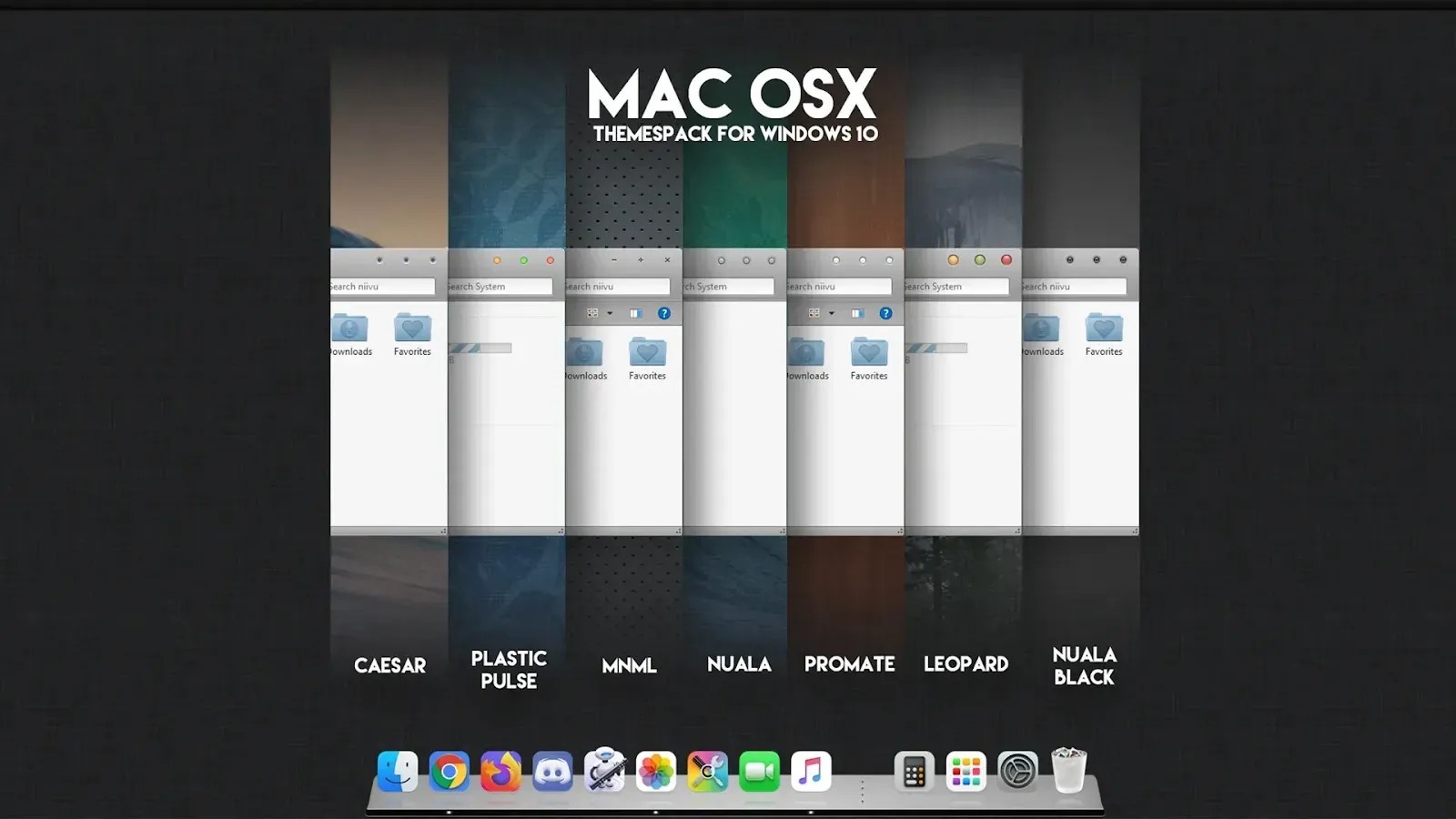
Task: Open Calculator from the dock
Action: [915, 772]
